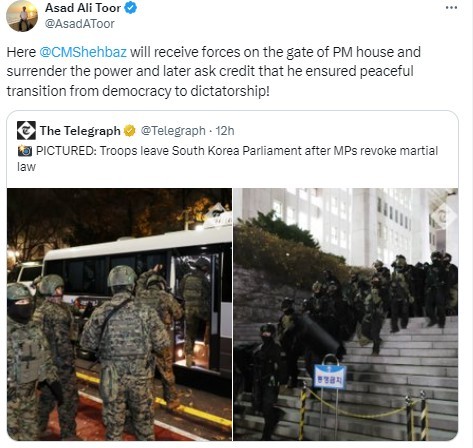Click the Asad Ali Toor display name
473x448 pixels.
click(83, 8)
